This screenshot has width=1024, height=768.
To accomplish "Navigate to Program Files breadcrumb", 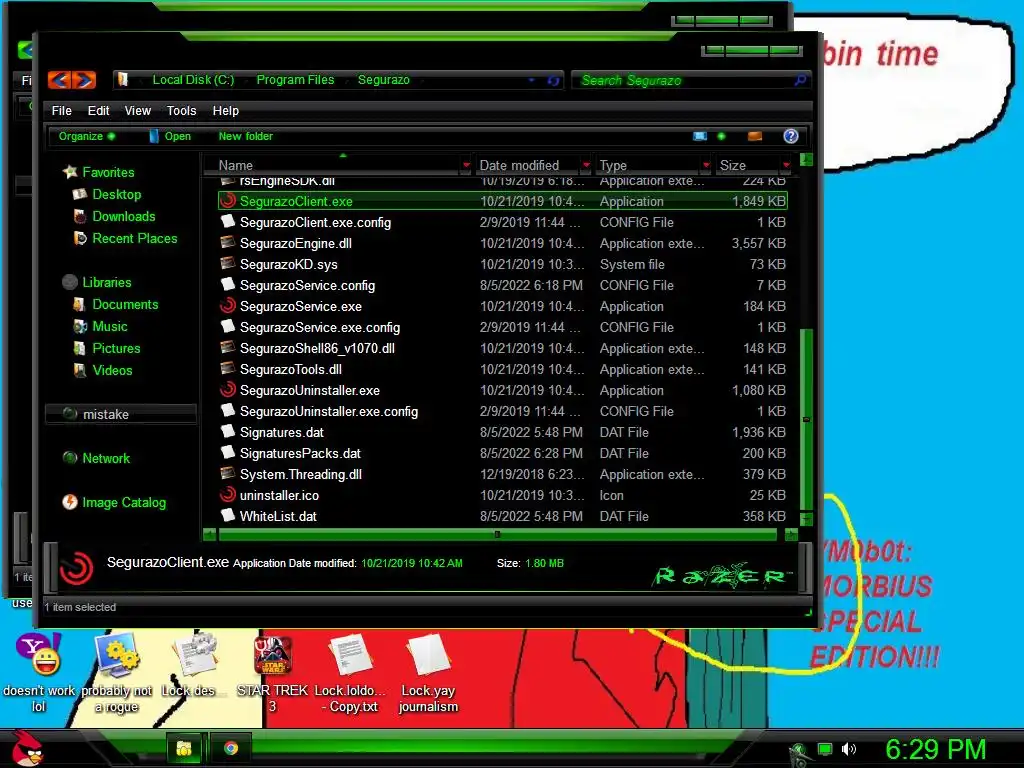I will coord(295,80).
